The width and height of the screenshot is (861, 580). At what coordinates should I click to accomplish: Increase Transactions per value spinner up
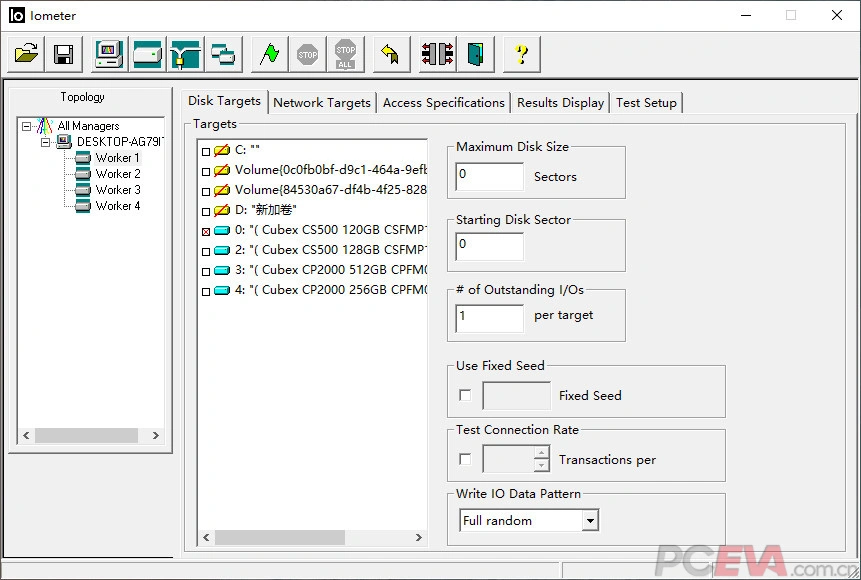[541, 453]
